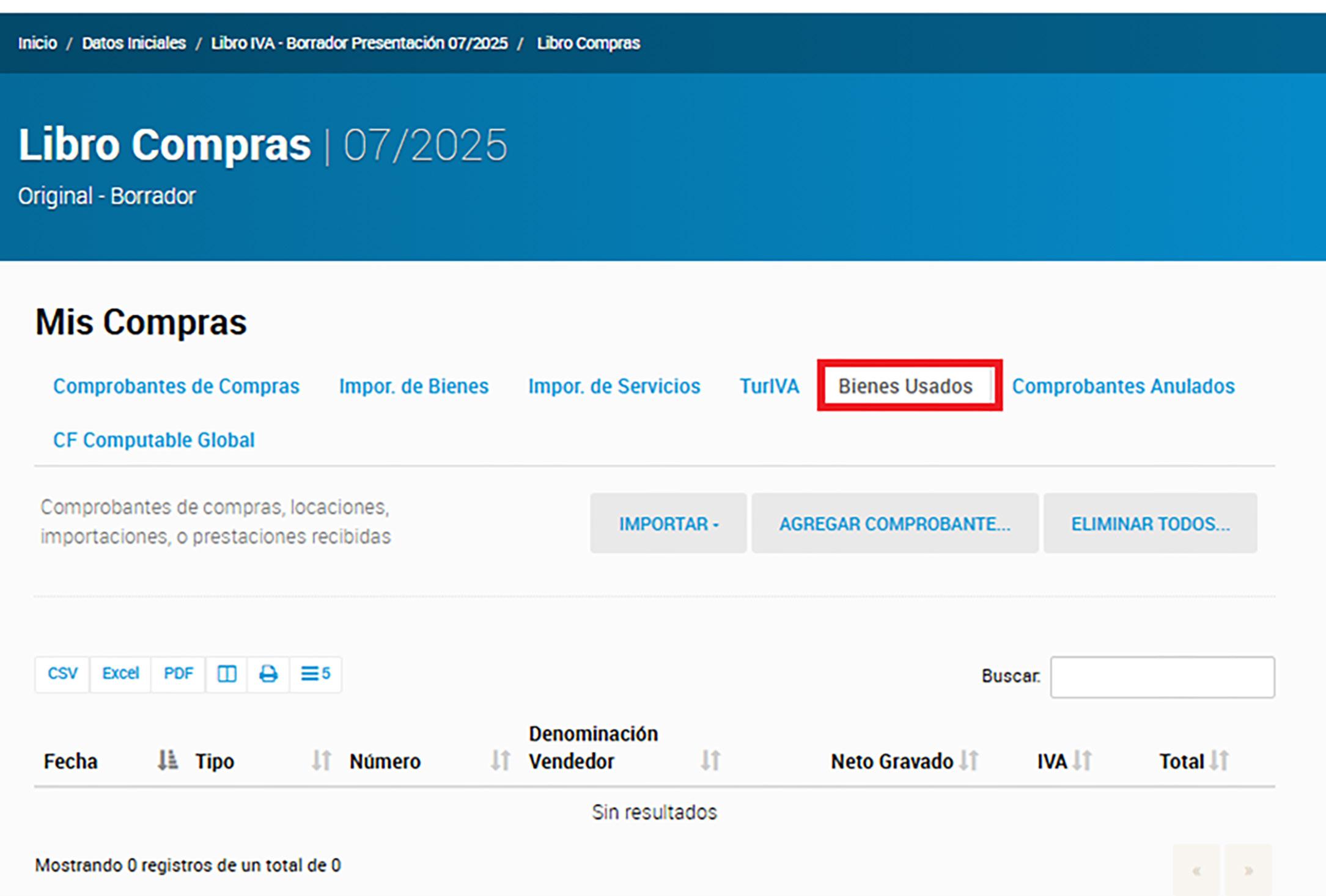Click ELIMINAR TODOS button
Screen dimensions: 1326x896
(x=1150, y=524)
